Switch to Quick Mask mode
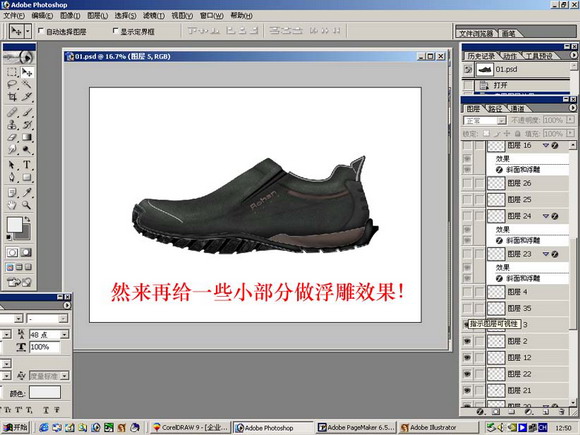 click(x=26, y=253)
